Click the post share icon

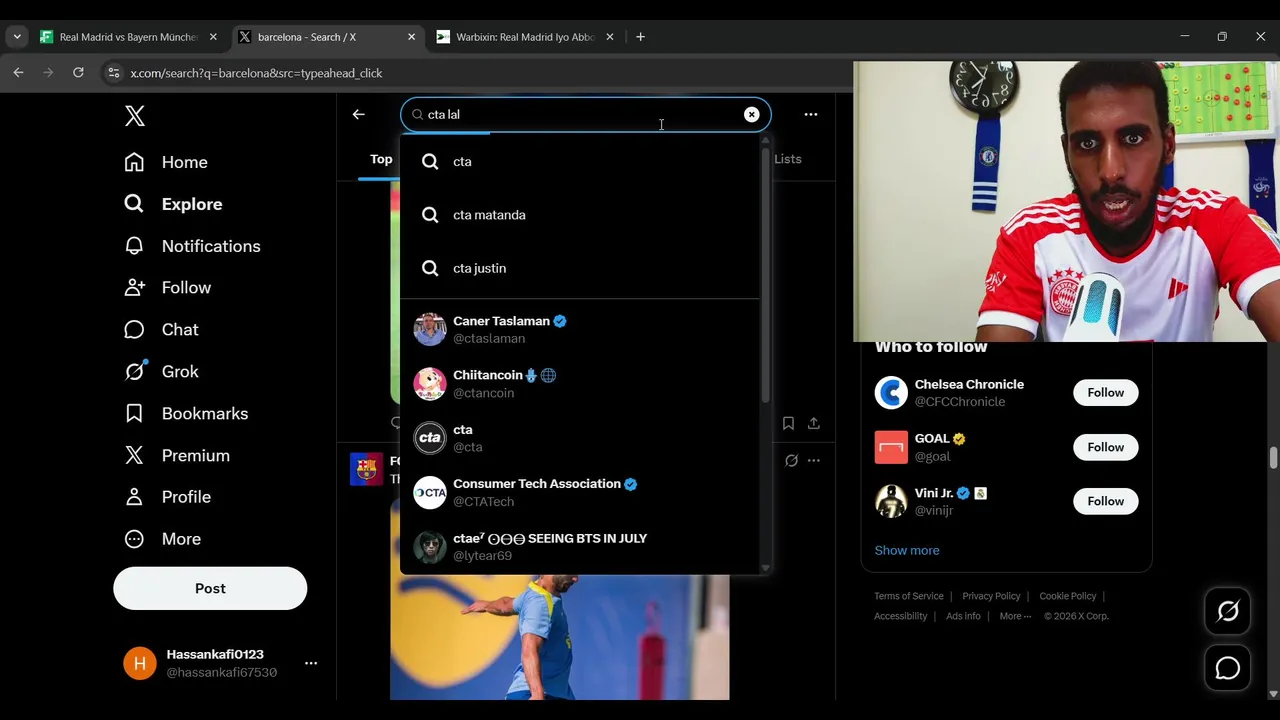pyautogui.click(x=814, y=423)
